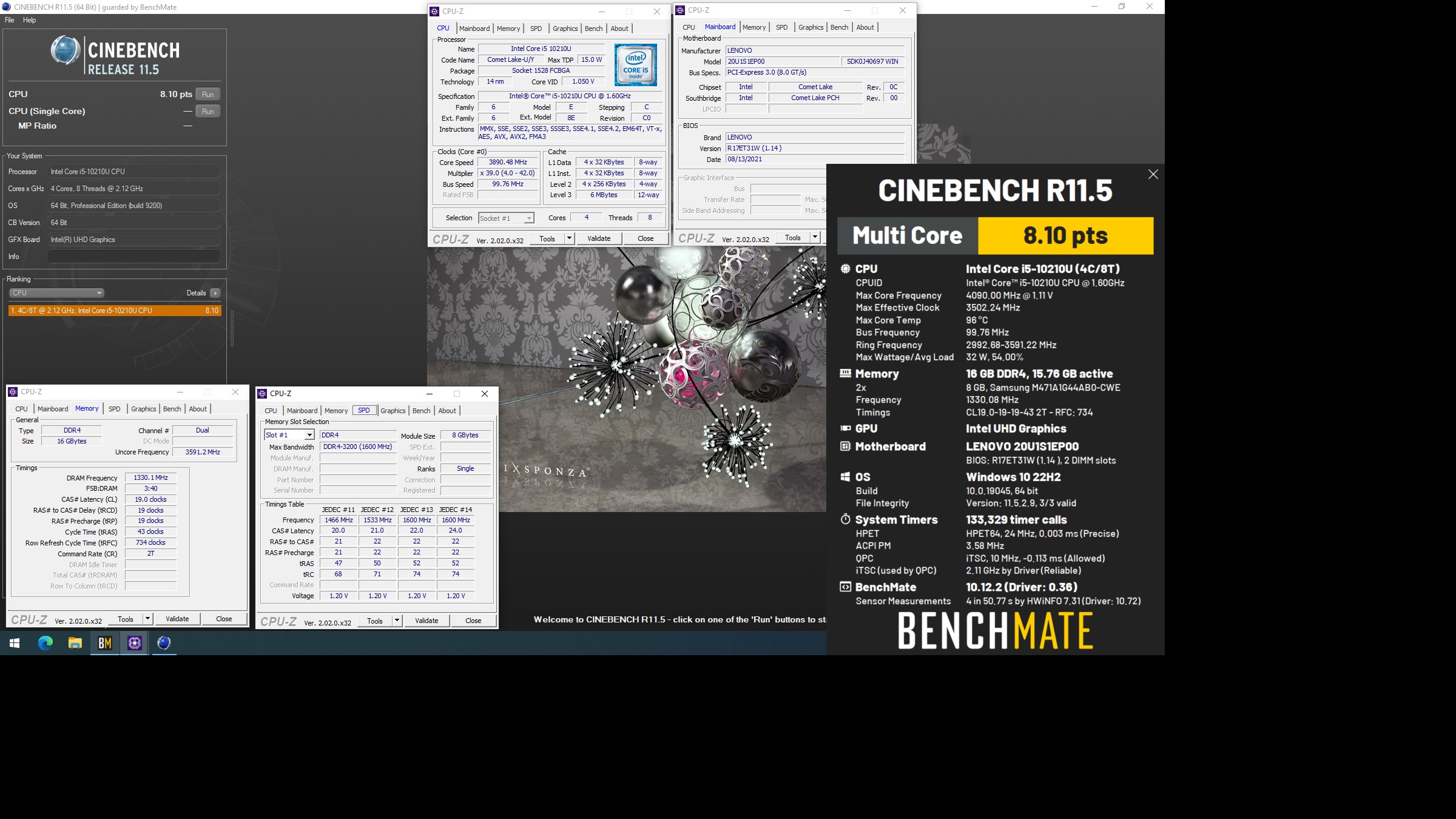Open Tools arrow in Mainboard CPU-Z window
This screenshot has width=1456, height=819.
tap(815, 237)
